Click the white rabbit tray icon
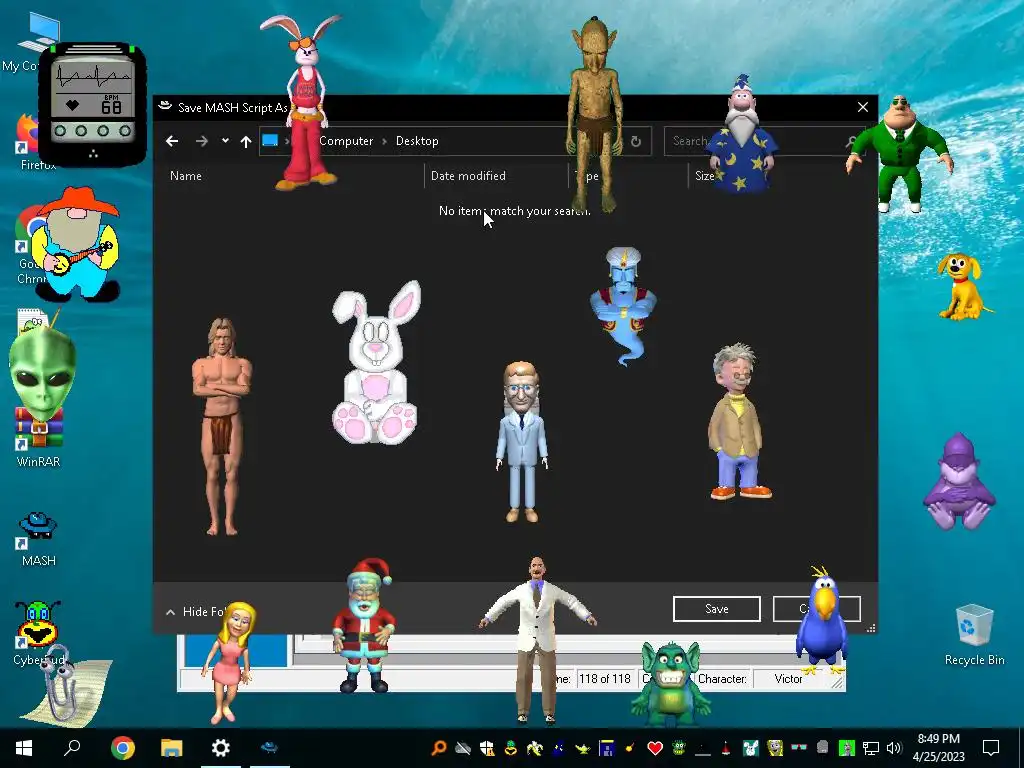Viewport: 1024px width, 768px height. (750, 748)
